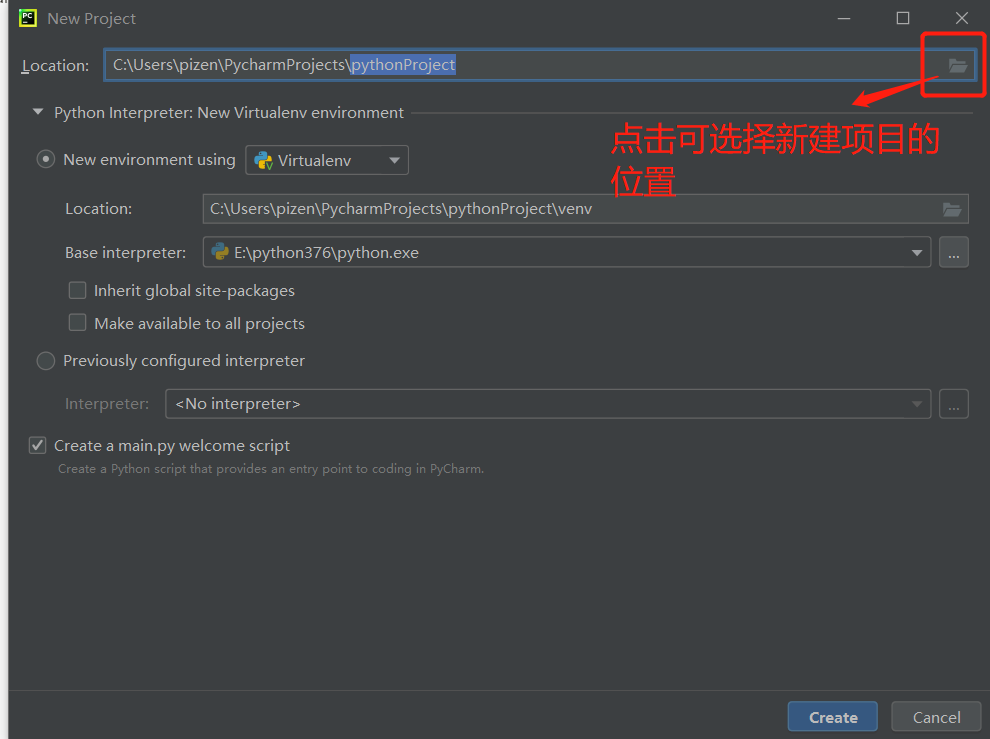Click the Python icon in Base interpreter field
This screenshot has height=739, width=990.
[x=219, y=252]
